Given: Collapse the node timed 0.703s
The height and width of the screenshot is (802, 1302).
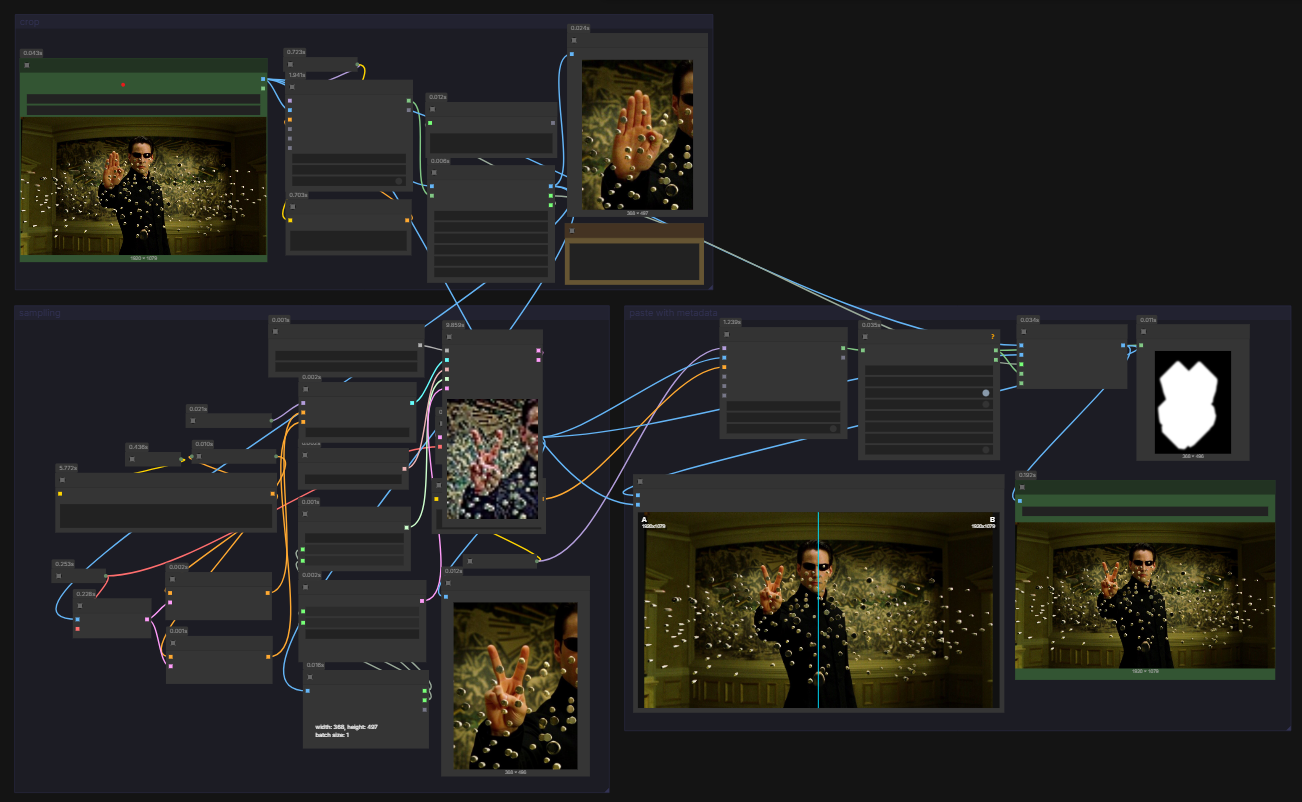Looking at the screenshot, I should pos(291,207).
